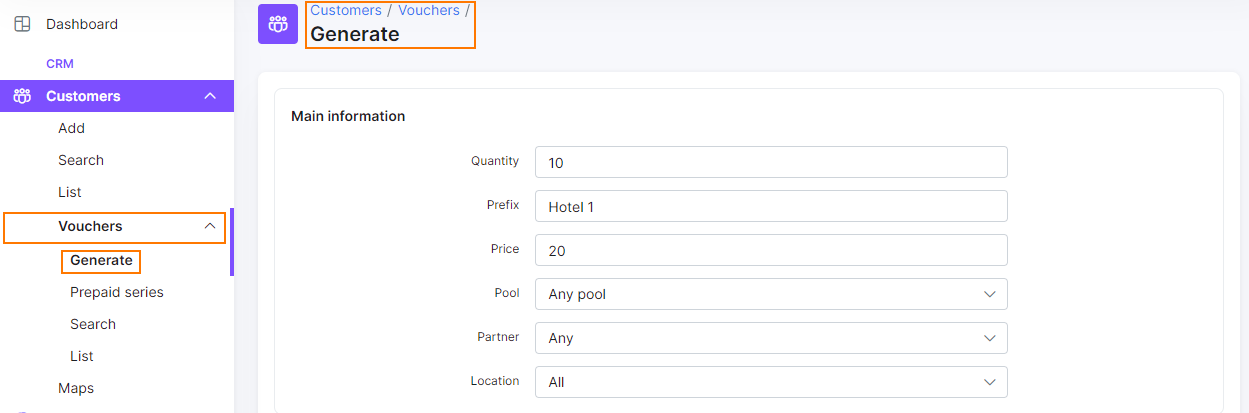Open the Partner dropdown
The width and height of the screenshot is (1249, 413).
(x=771, y=338)
